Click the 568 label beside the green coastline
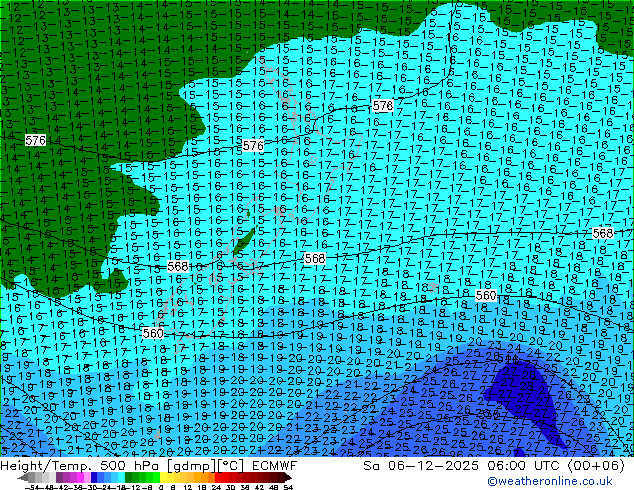The image size is (634, 490). pos(178,267)
